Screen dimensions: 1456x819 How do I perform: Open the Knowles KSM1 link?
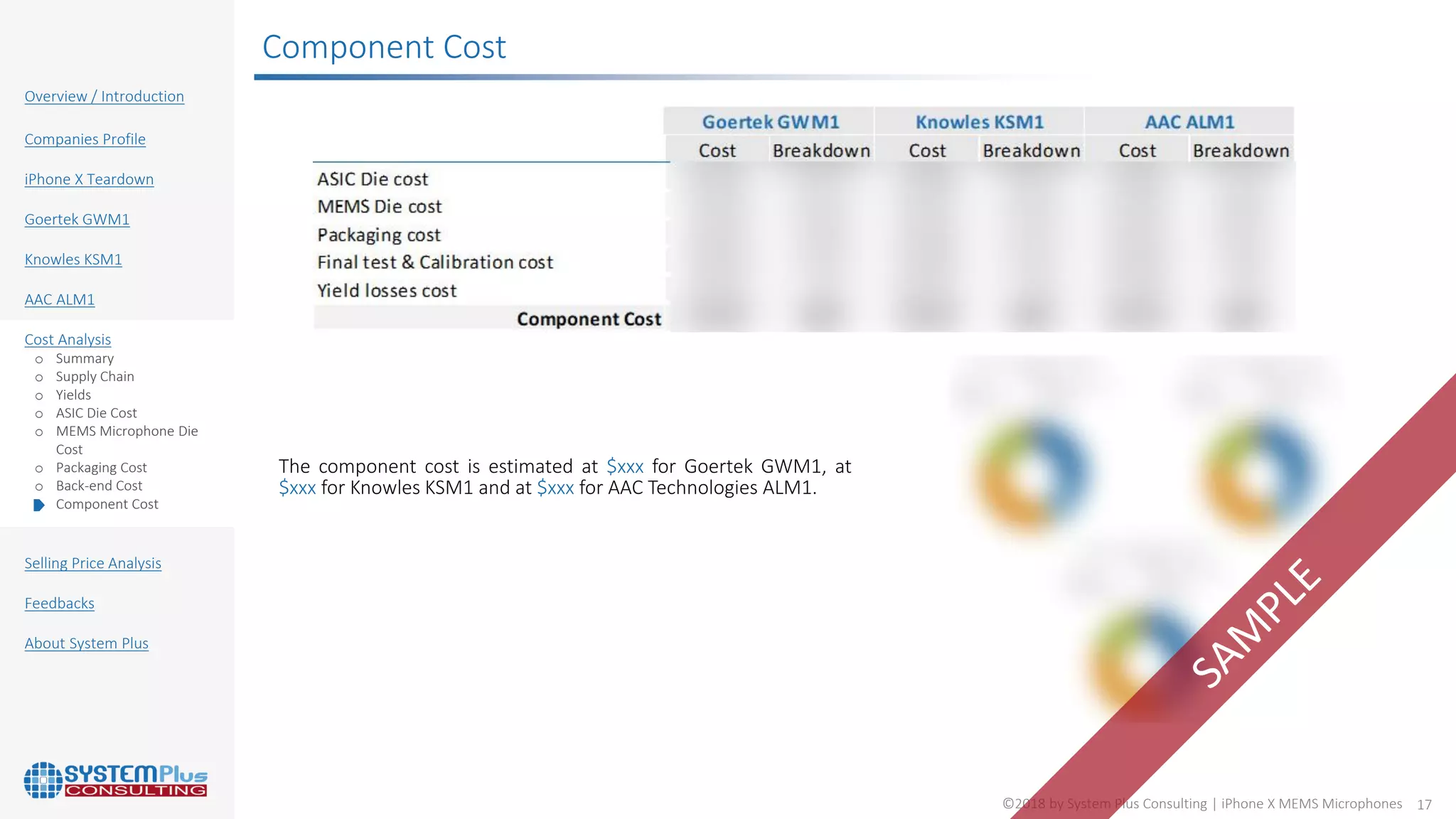tap(73, 259)
